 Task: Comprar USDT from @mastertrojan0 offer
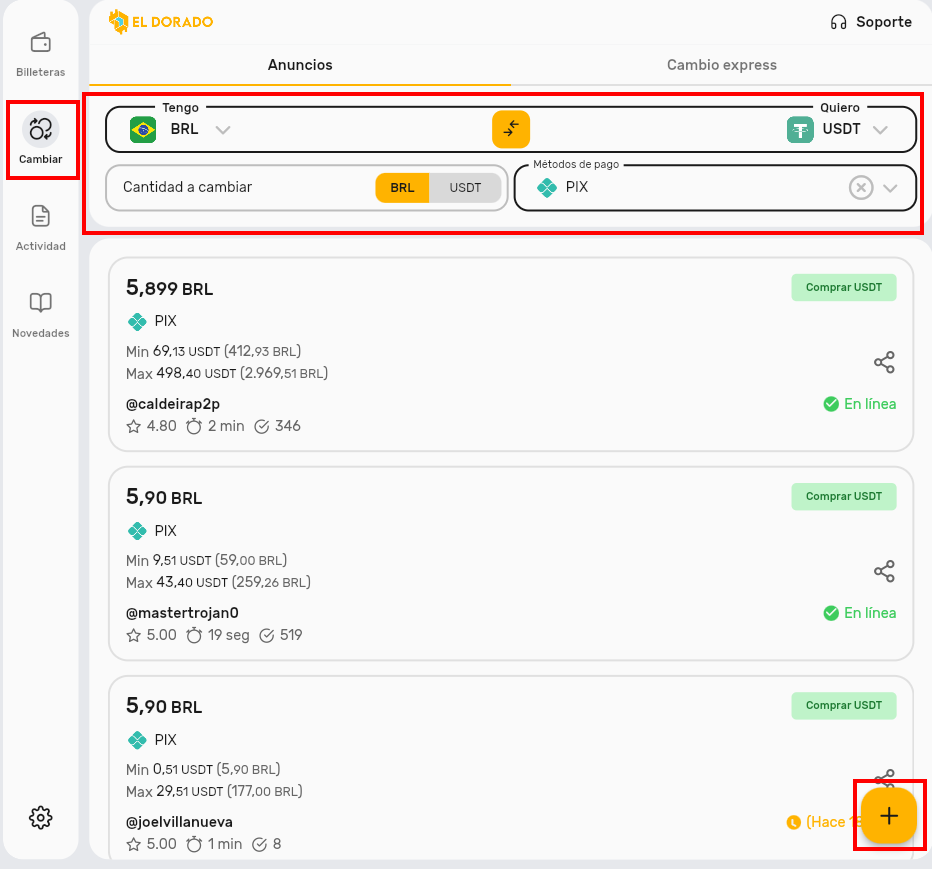click(843, 496)
